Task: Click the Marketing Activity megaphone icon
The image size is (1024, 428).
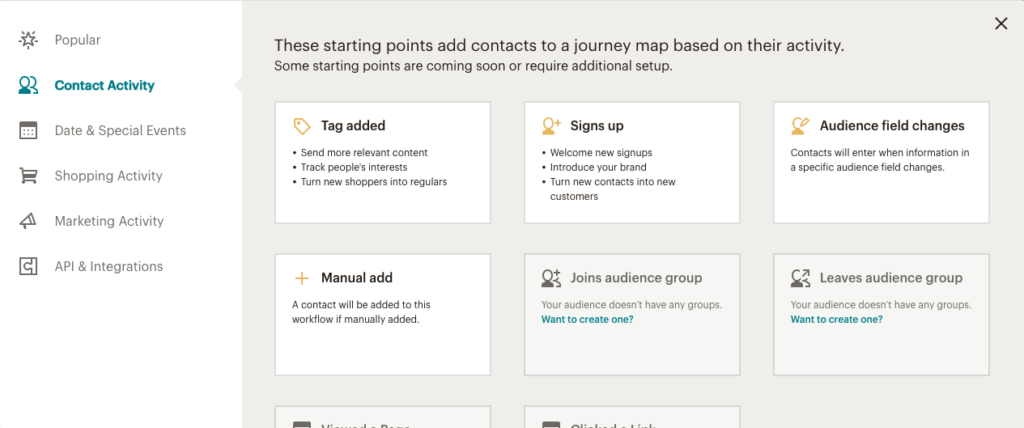Action: click(28, 221)
